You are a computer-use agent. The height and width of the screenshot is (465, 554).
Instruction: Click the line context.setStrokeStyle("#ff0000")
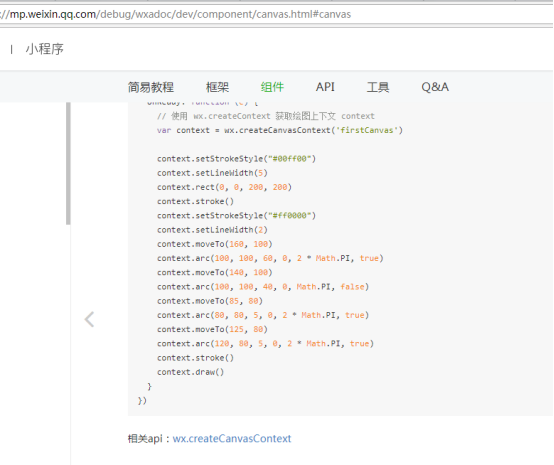click(236, 216)
